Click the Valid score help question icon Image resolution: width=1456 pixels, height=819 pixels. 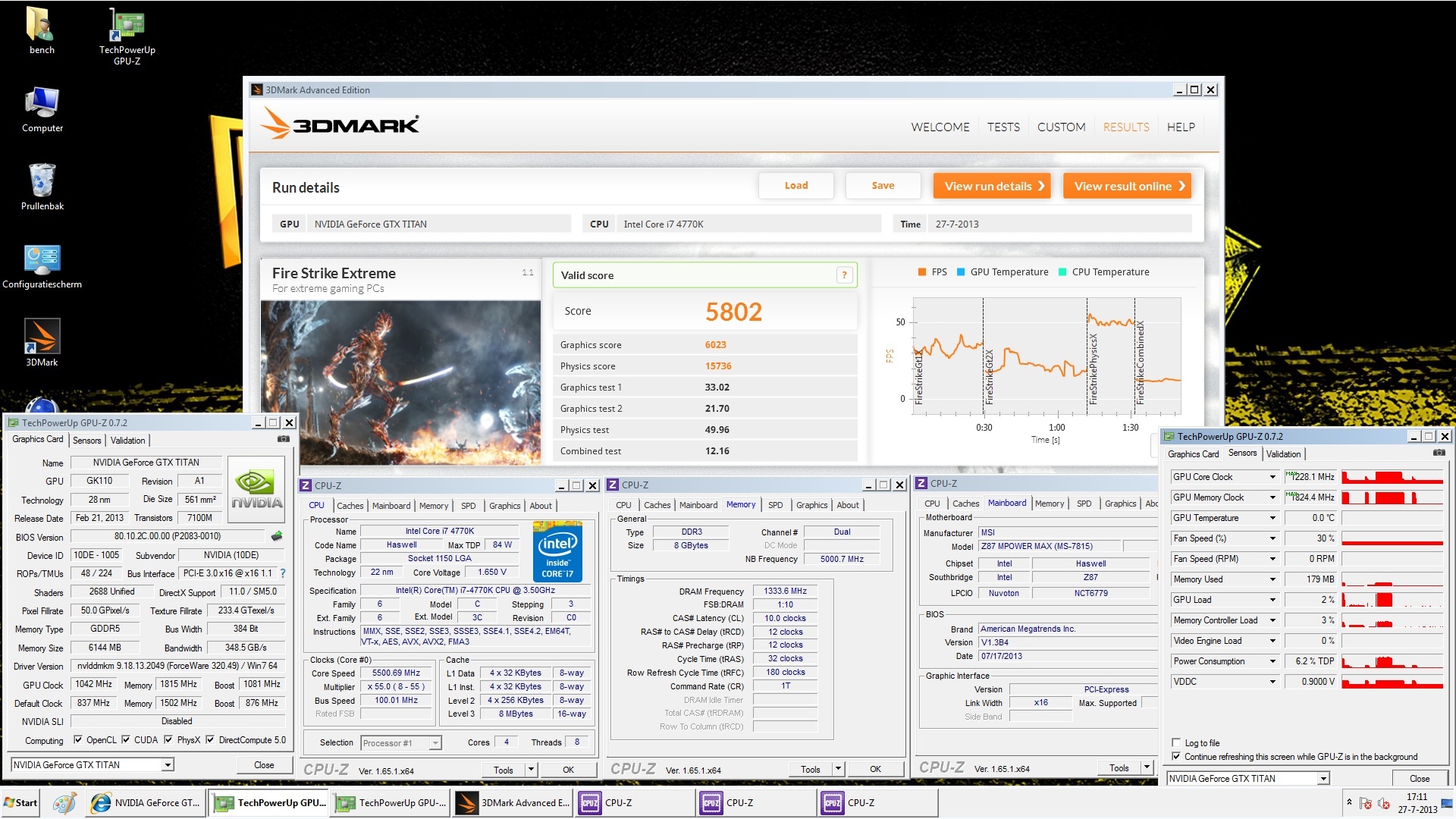[844, 275]
